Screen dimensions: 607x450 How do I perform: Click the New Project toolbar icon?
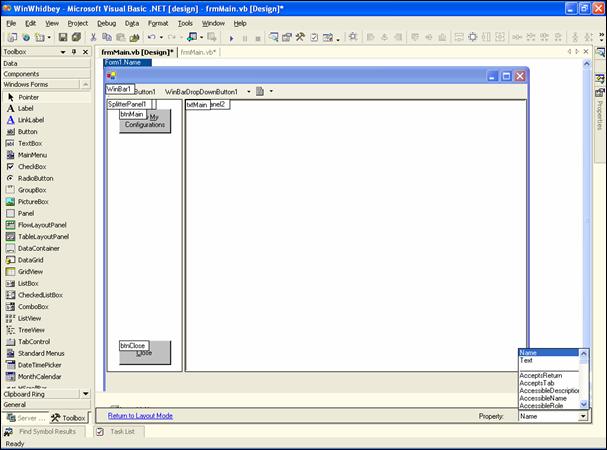click(12, 37)
